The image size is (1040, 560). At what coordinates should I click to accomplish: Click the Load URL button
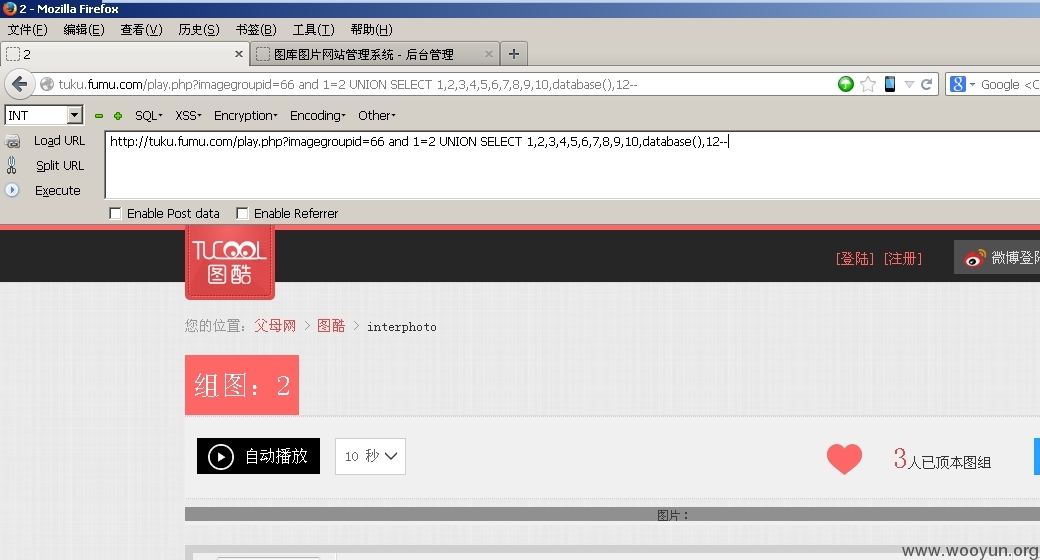click(60, 141)
